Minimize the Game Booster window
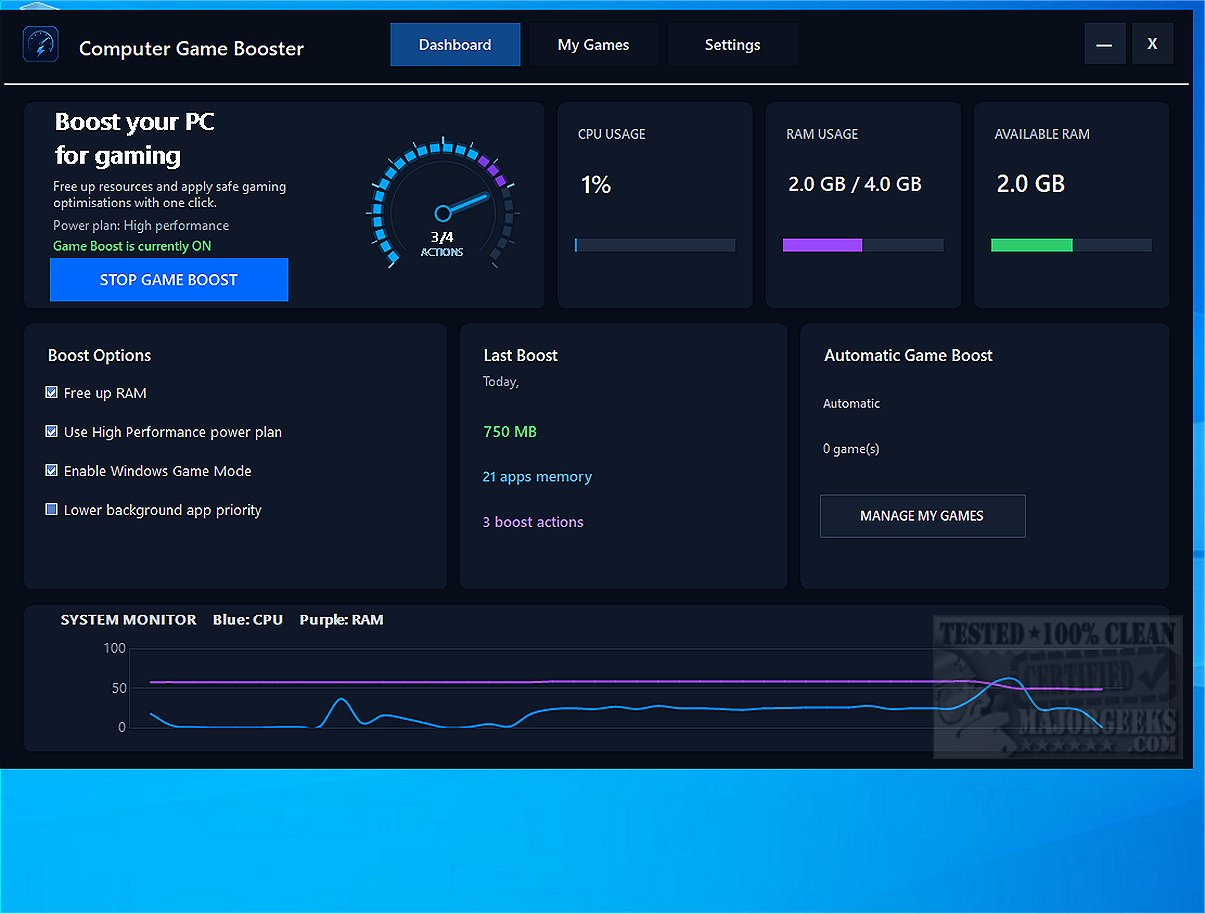Image resolution: width=1205 pixels, height=914 pixels. point(1105,45)
